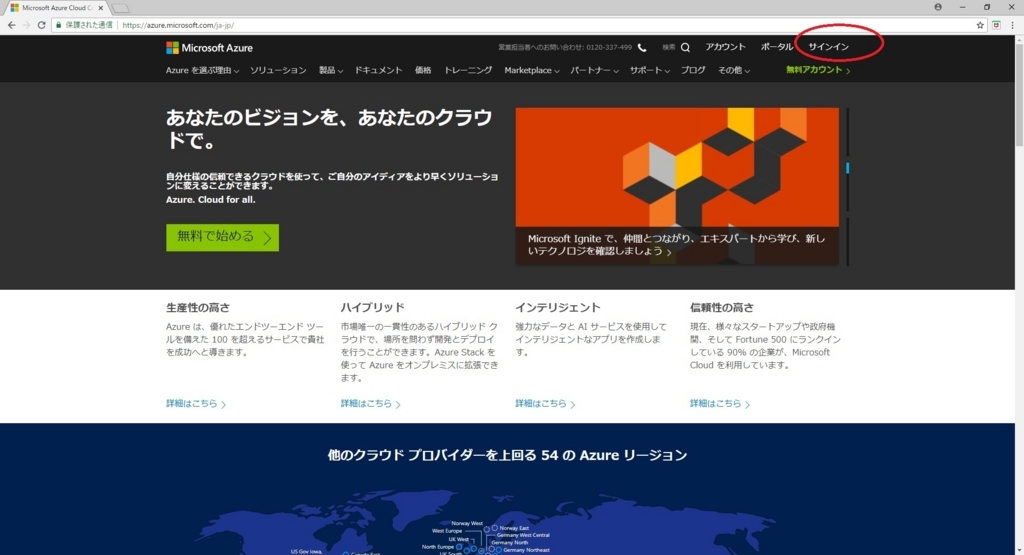
Task: Click the phone icon beside 0120-337-499
Action: (x=642, y=47)
